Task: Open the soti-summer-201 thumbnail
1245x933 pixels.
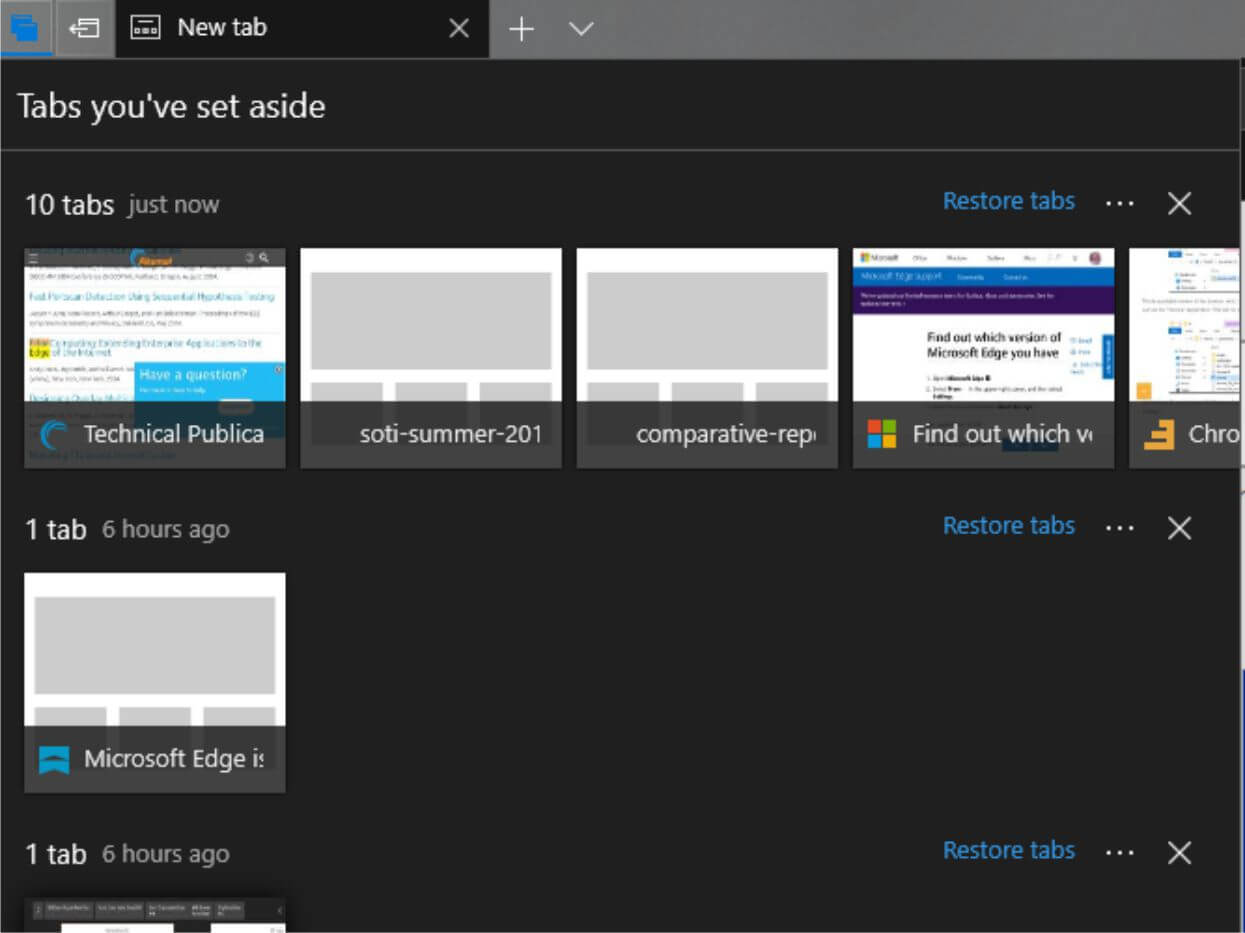Action: [431, 358]
